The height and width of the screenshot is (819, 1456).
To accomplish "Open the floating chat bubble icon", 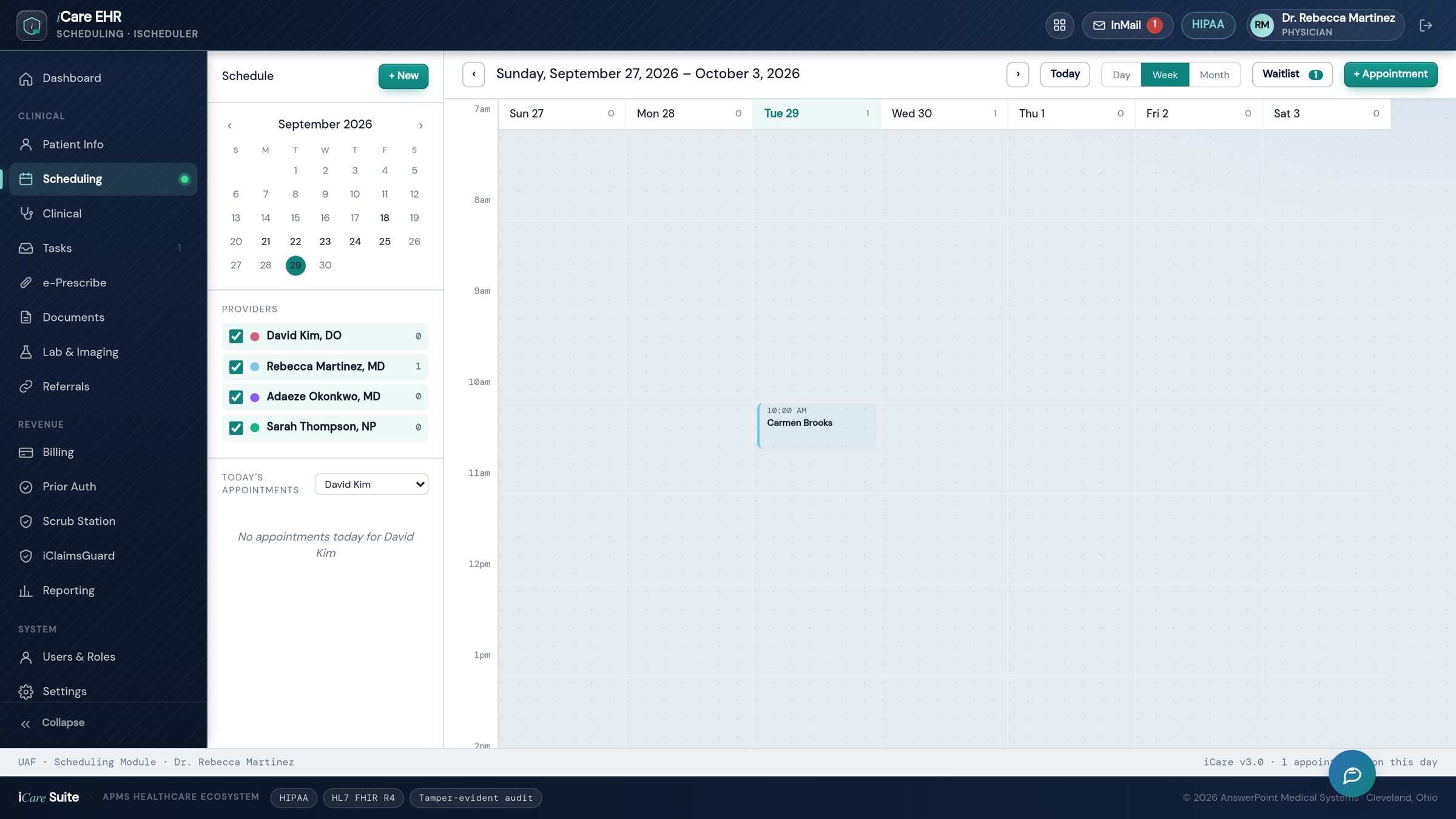I will pos(1352,774).
